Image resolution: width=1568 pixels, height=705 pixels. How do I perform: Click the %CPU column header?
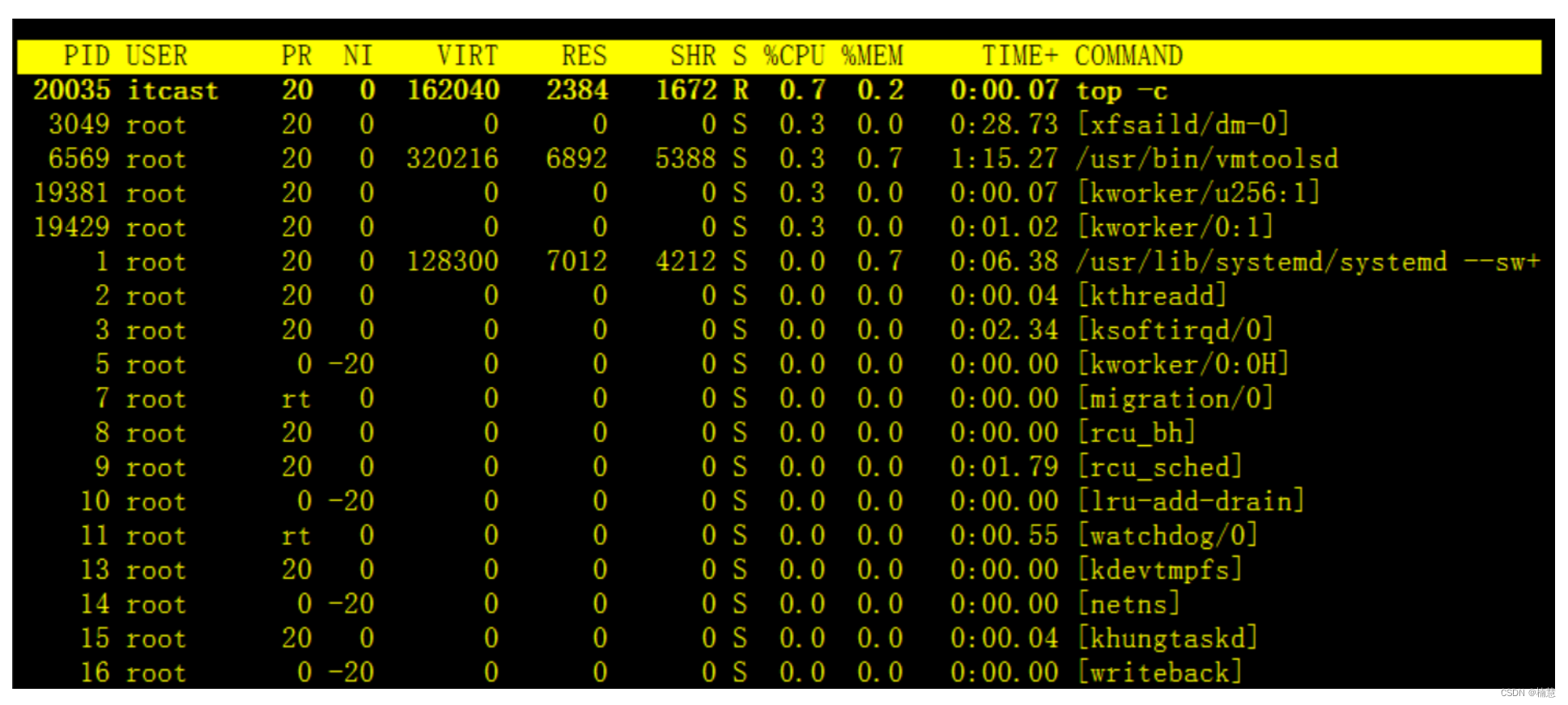(794, 56)
